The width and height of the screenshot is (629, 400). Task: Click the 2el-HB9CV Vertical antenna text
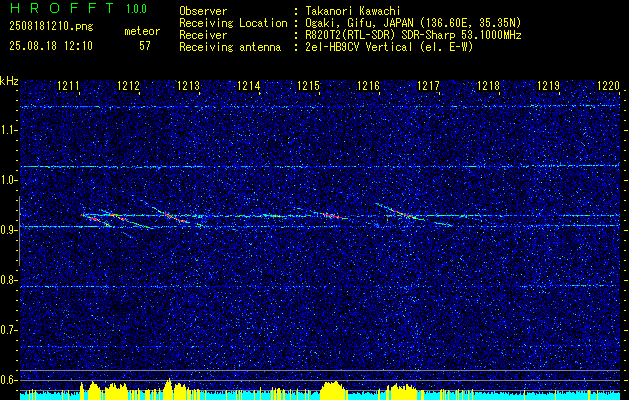(x=389, y=47)
